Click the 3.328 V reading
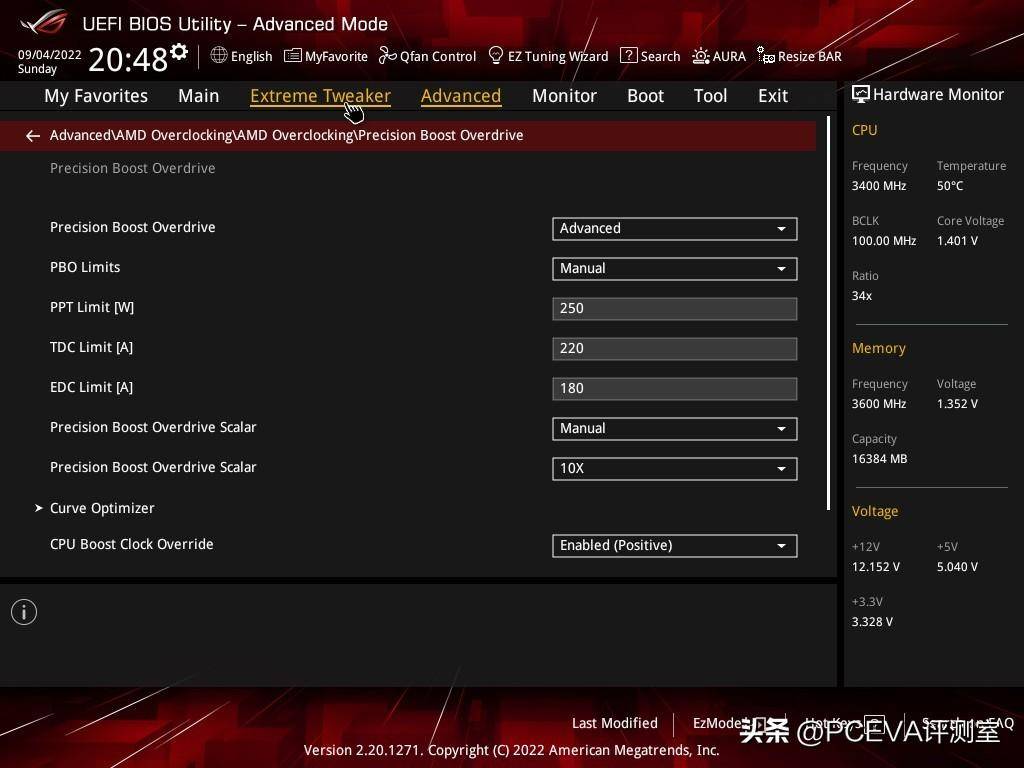The width and height of the screenshot is (1024, 768). (872, 621)
